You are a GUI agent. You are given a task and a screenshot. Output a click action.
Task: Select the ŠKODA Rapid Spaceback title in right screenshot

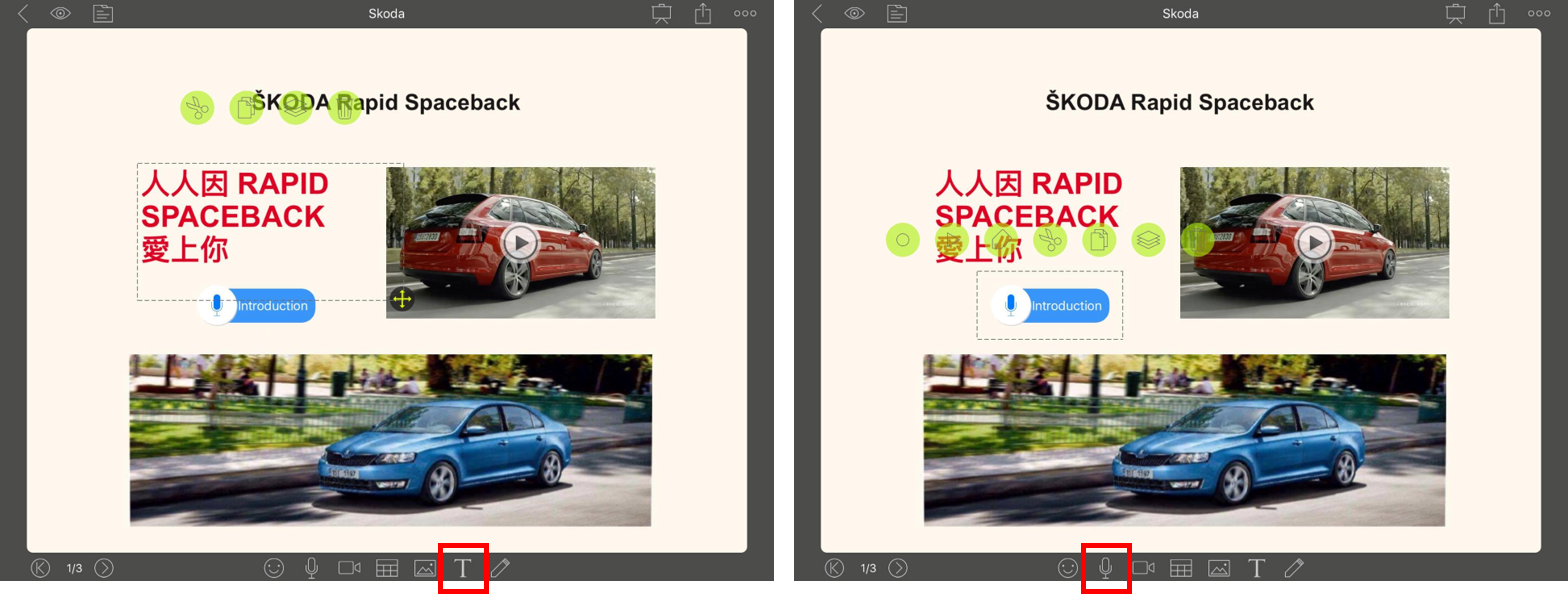(x=1180, y=102)
